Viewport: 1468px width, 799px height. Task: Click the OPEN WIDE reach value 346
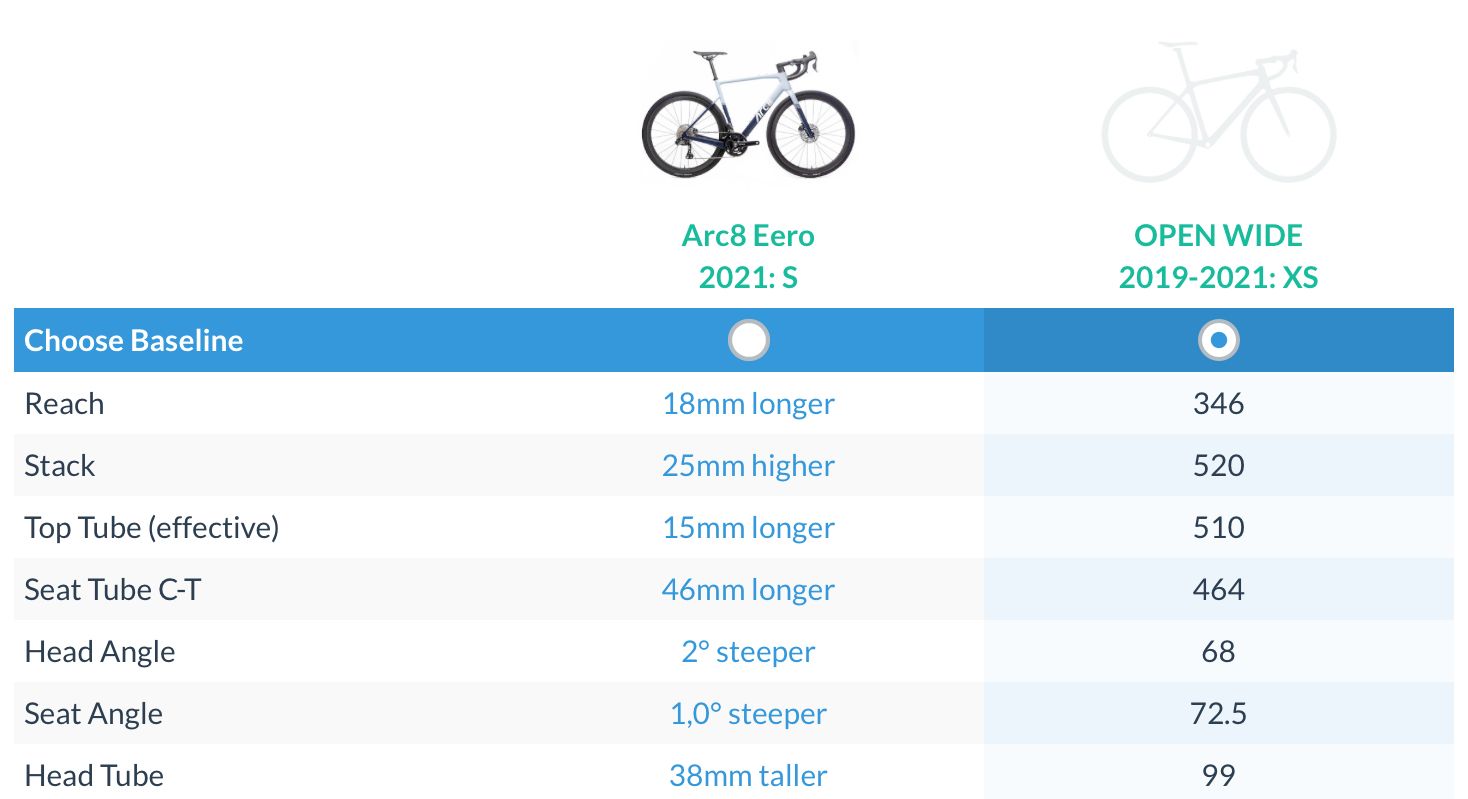[x=1218, y=404]
